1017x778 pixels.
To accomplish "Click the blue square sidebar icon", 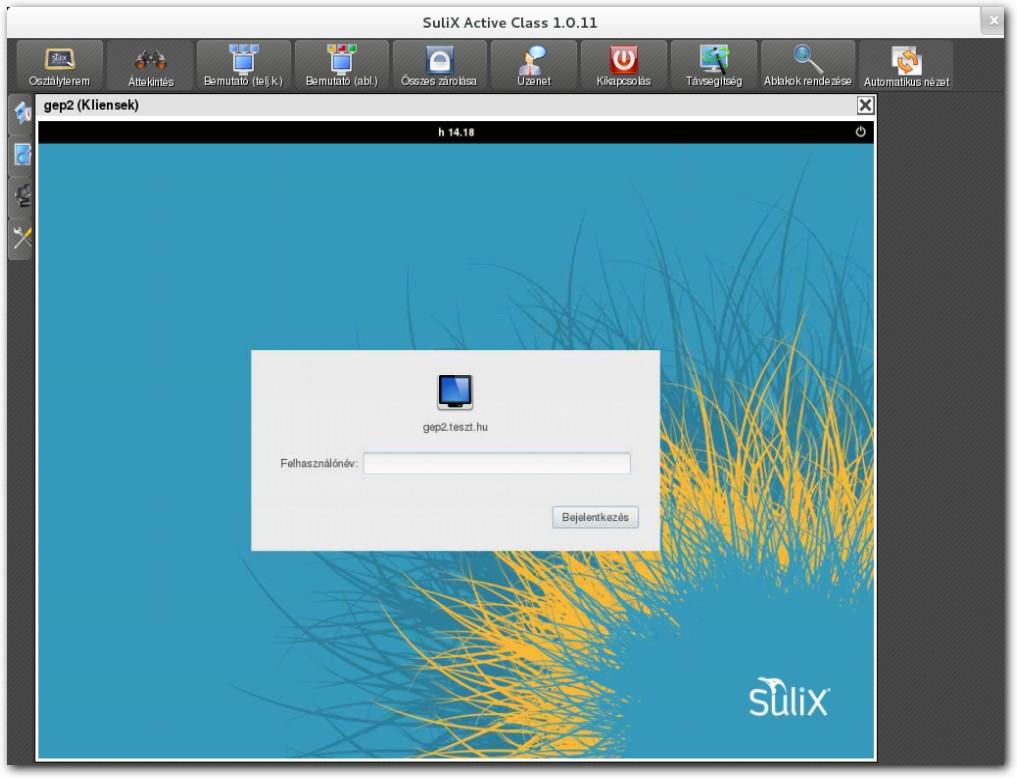I will (22, 154).
